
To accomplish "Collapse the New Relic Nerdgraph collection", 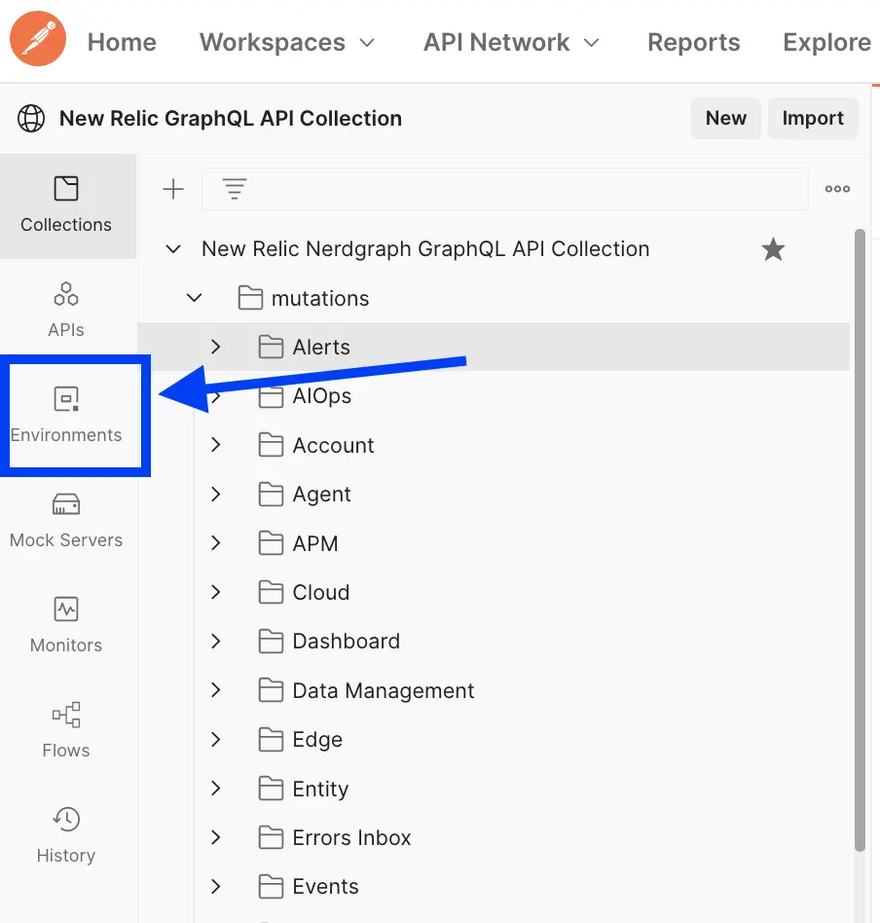I will 174,249.
